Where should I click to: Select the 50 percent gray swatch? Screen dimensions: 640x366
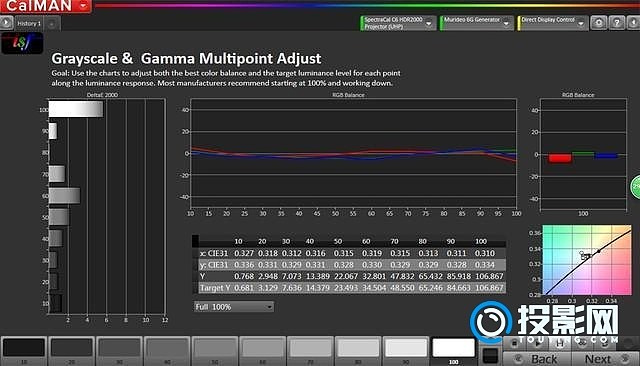pos(215,350)
